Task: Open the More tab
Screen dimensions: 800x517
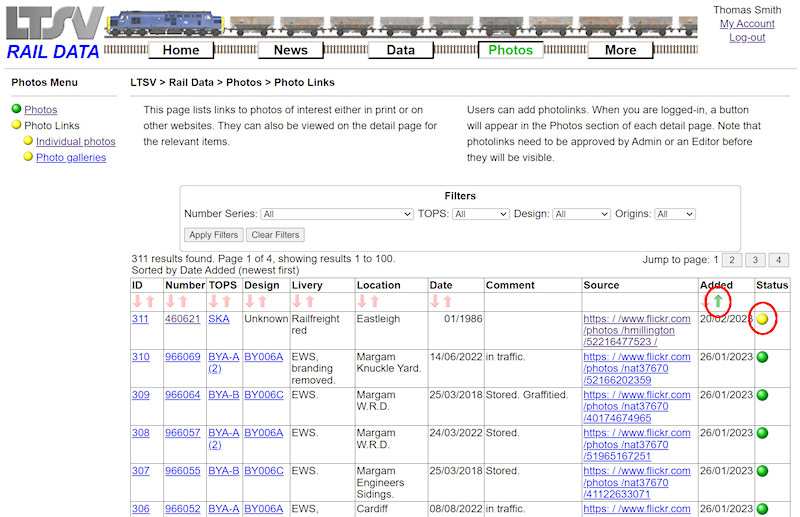Action: (x=620, y=50)
